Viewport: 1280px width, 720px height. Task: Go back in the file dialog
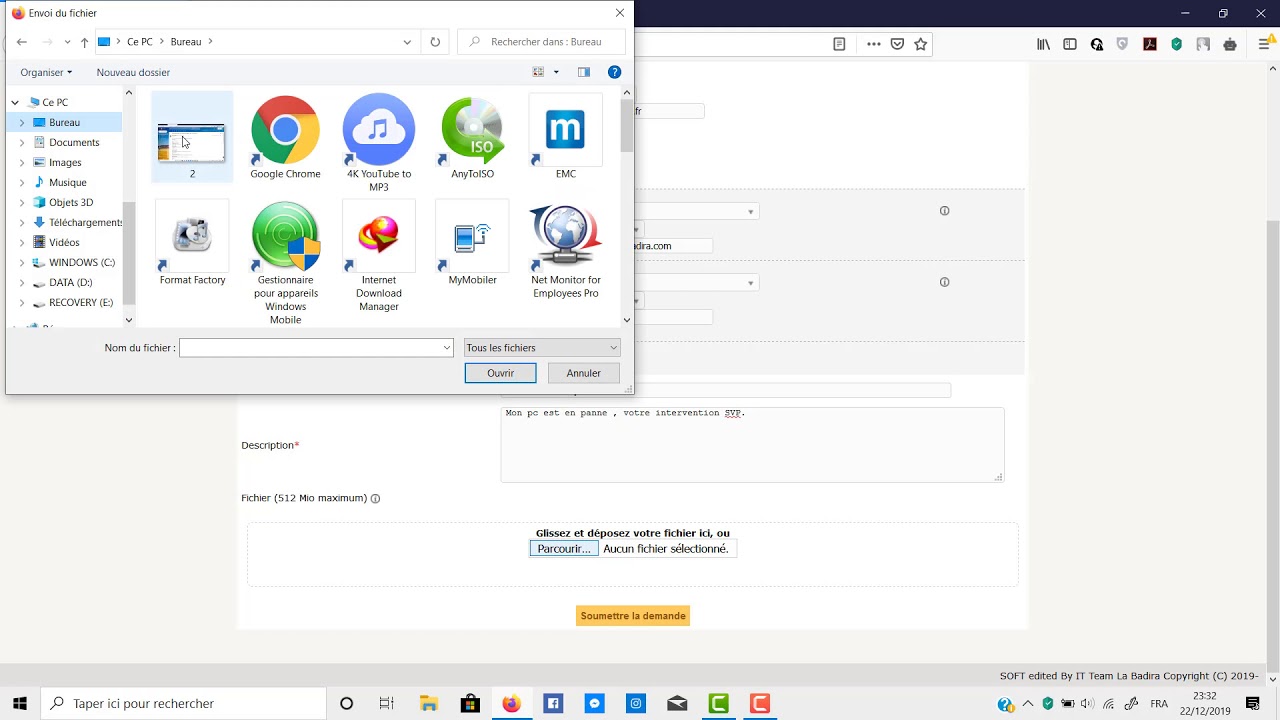tap(22, 42)
